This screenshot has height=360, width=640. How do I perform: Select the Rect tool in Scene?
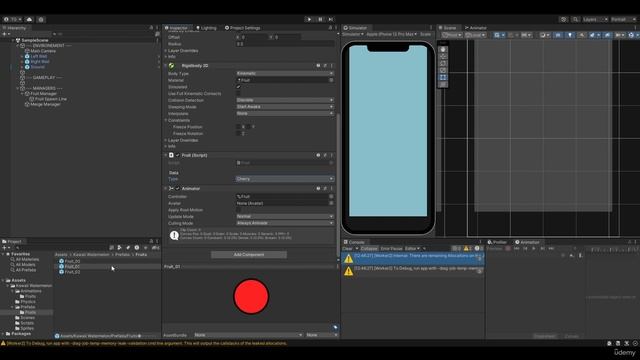coord(443,77)
